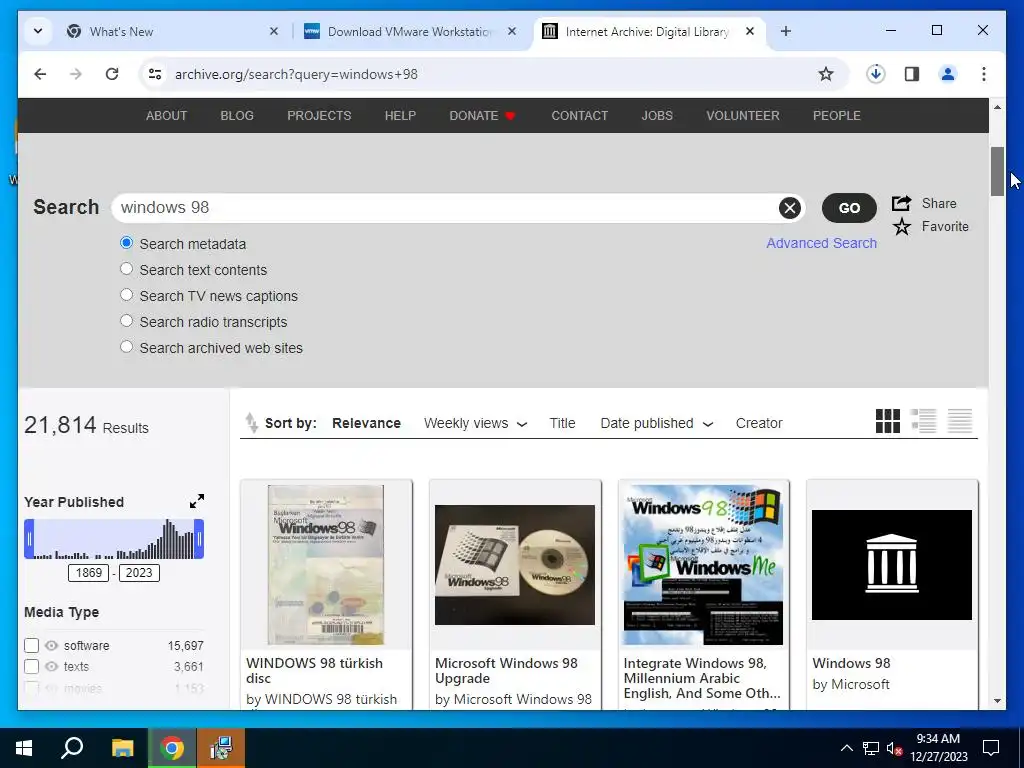Screen dimensions: 1024x768
Task: Click the page vertical scrollbar thumb
Action: [997, 171]
